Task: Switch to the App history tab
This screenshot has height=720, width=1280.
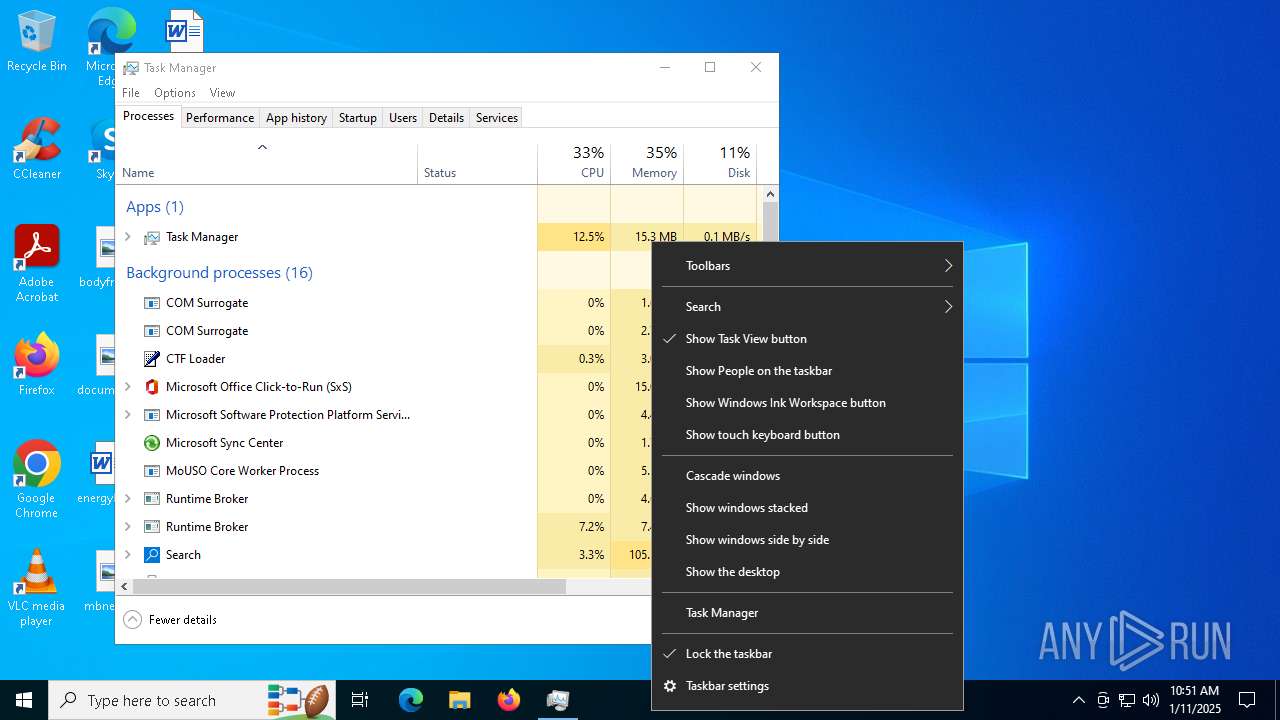Action: click(x=296, y=118)
